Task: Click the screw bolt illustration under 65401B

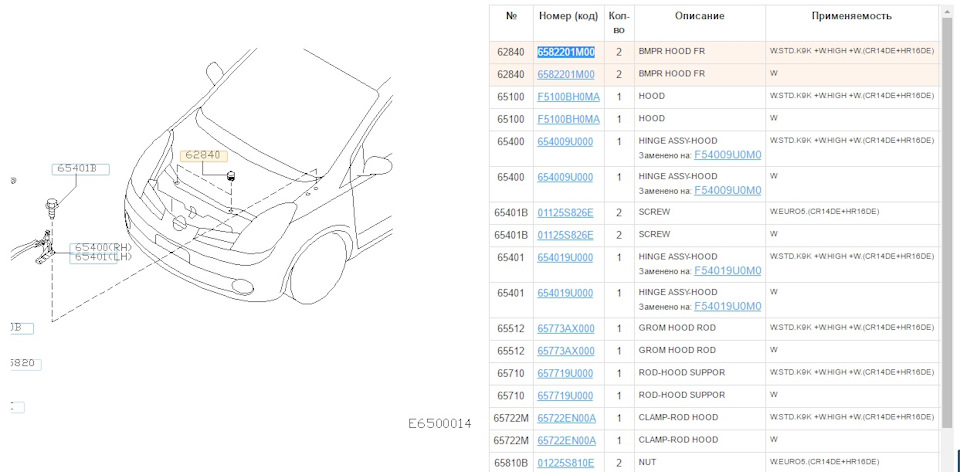Action: click(49, 206)
